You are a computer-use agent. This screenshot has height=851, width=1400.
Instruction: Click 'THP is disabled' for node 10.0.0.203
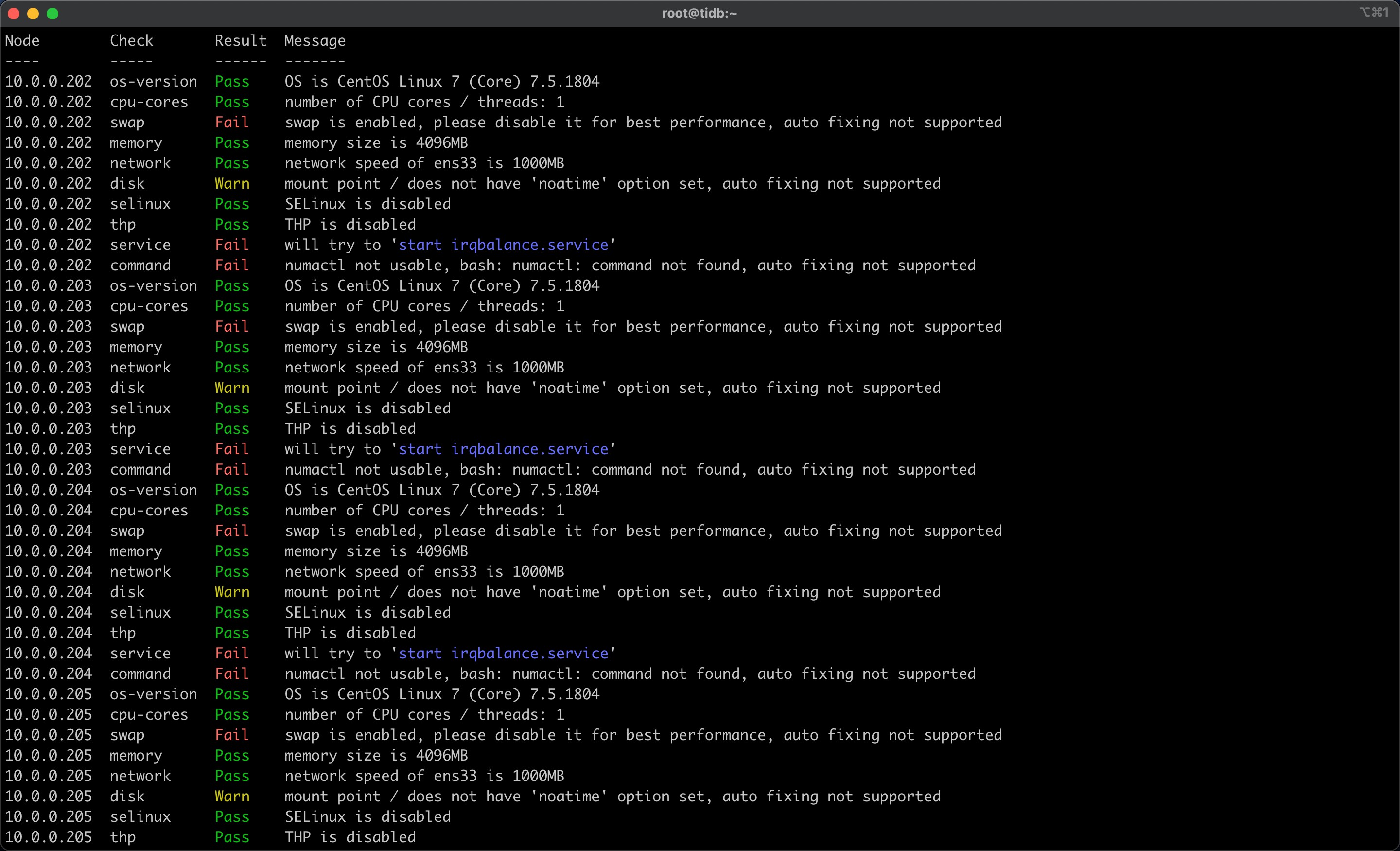pos(350,429)
